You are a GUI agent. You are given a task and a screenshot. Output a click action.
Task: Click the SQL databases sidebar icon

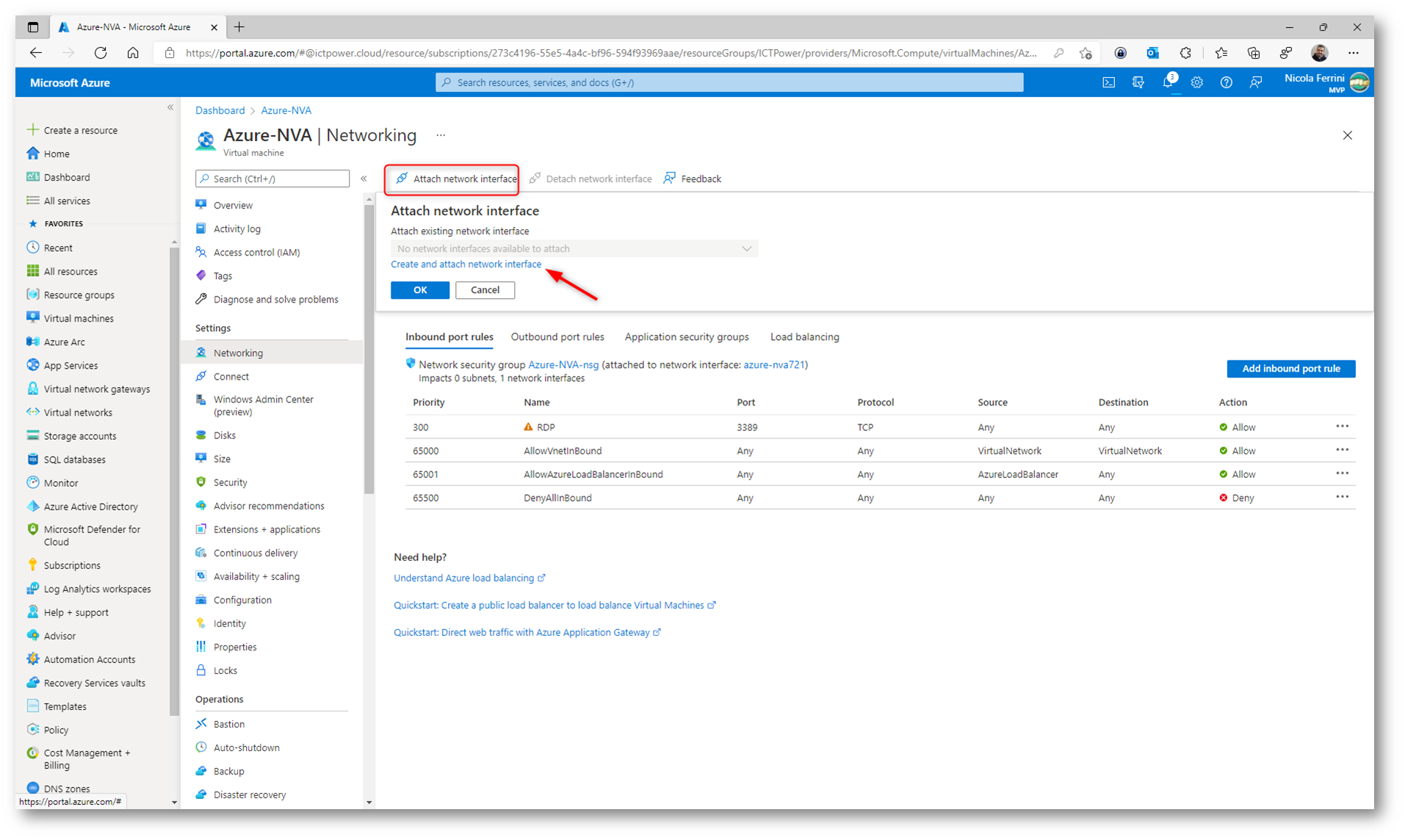click(32, 459)
